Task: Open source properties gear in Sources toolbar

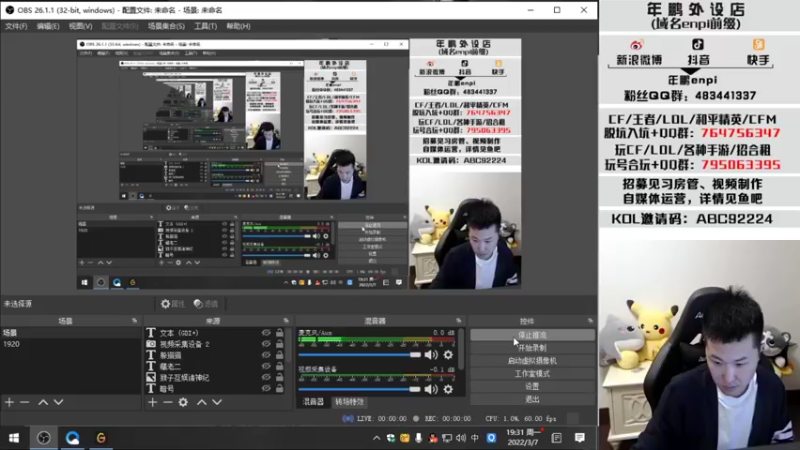Action: tap(183, 403)
